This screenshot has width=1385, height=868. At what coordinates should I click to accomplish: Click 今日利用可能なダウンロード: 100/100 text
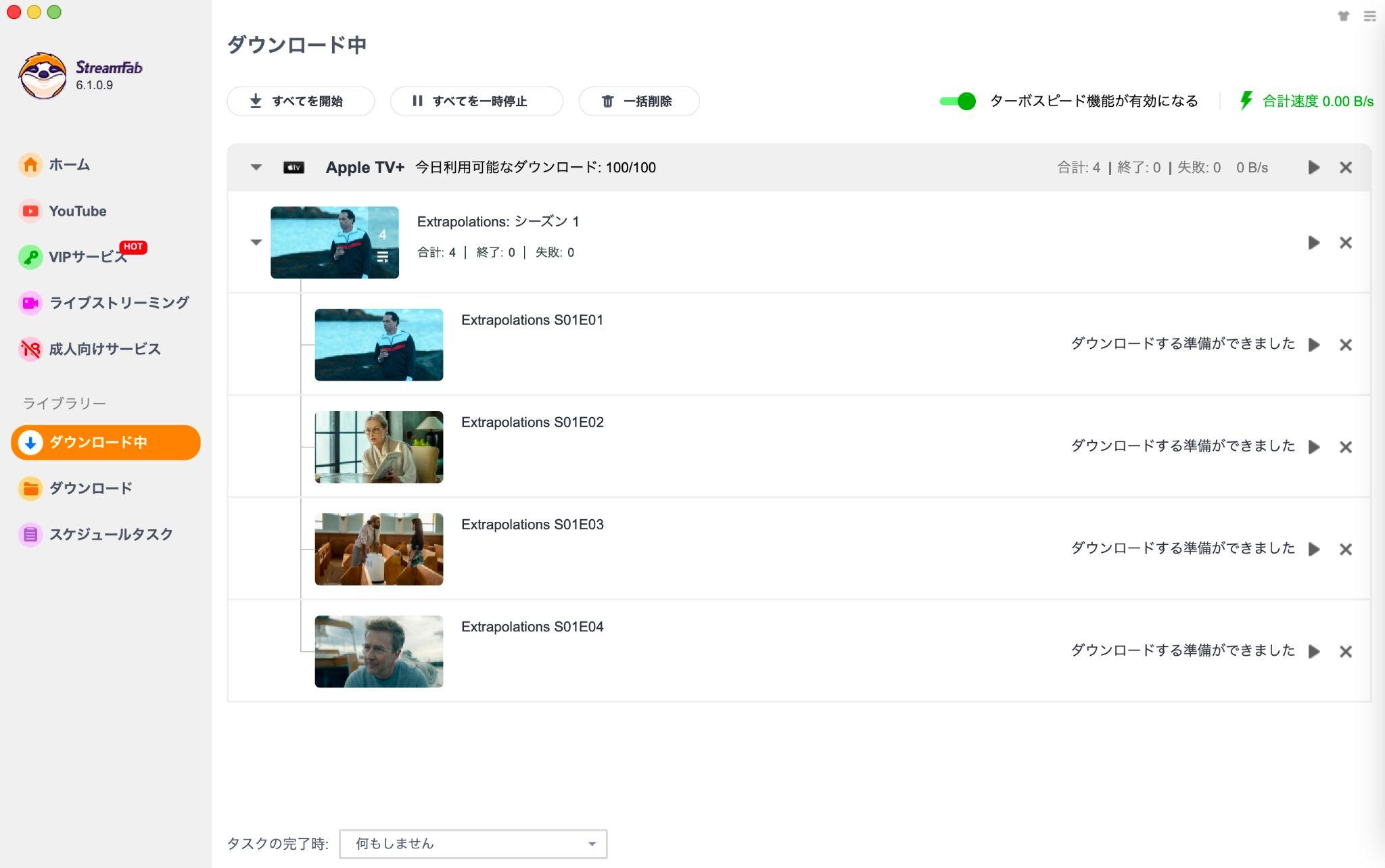535,168
